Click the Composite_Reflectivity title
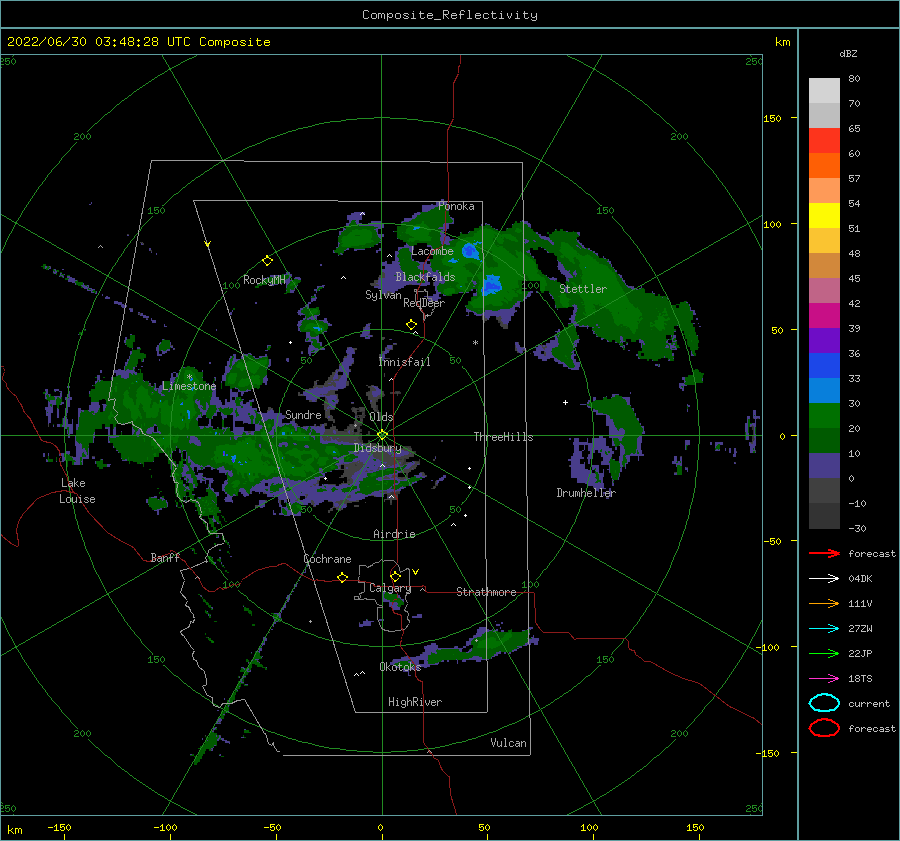The image size is (900, 841). 449,15
